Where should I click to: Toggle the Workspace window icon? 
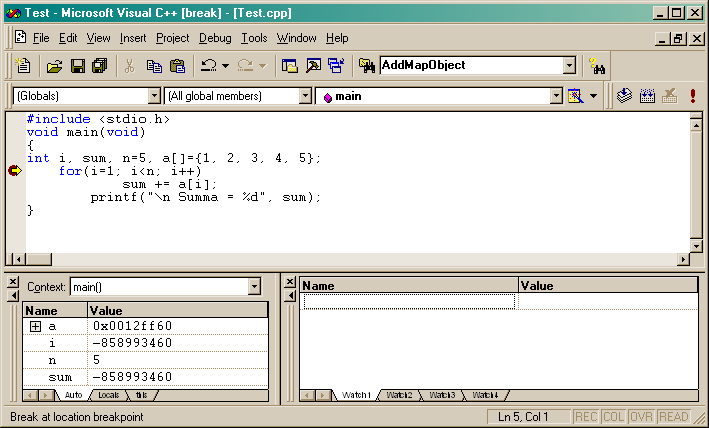289,66
